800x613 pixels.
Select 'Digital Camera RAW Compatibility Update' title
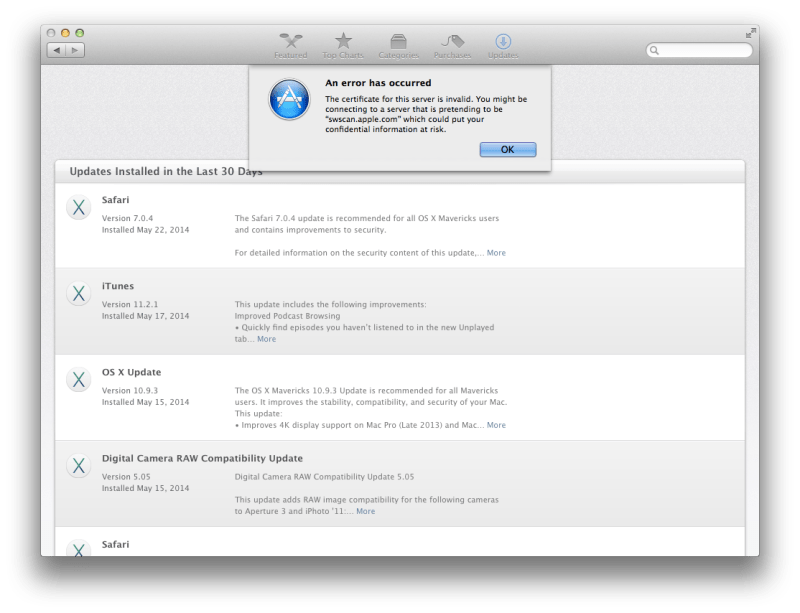(x=202, y=458)
